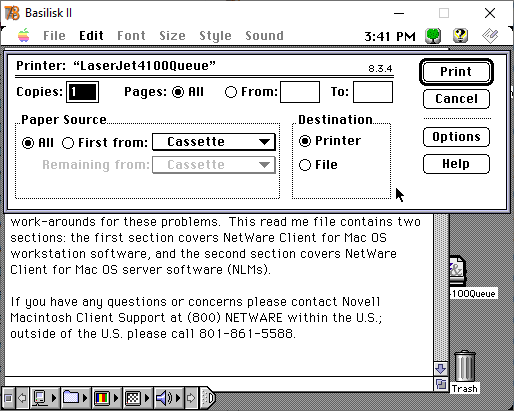Select Paper Source All radio button
Viewport: 514px width, 411px height.
coord(28,143)
